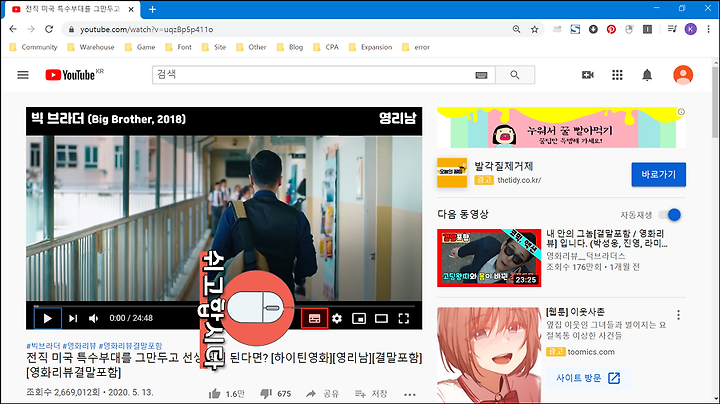This screenshot has height=404, width=720.
Task: Open the 내 안의 그놈 video thumbnail
Action: (x=489, y=258)
